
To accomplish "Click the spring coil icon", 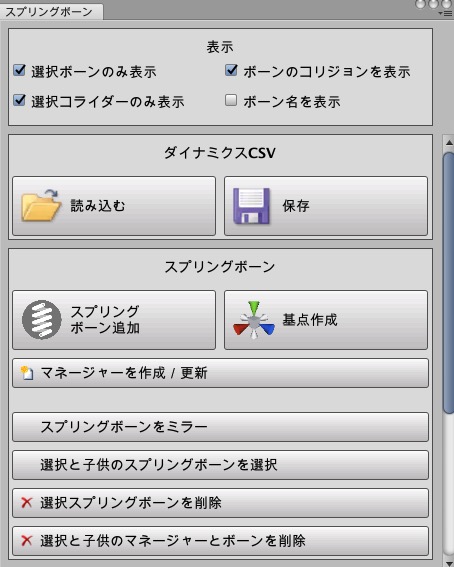I will 42,320.
